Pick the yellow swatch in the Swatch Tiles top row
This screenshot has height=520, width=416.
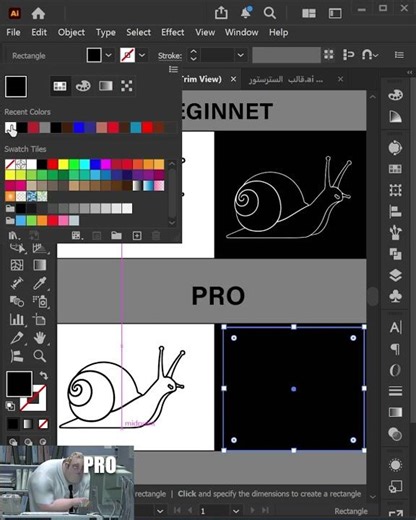click(63, 164)
